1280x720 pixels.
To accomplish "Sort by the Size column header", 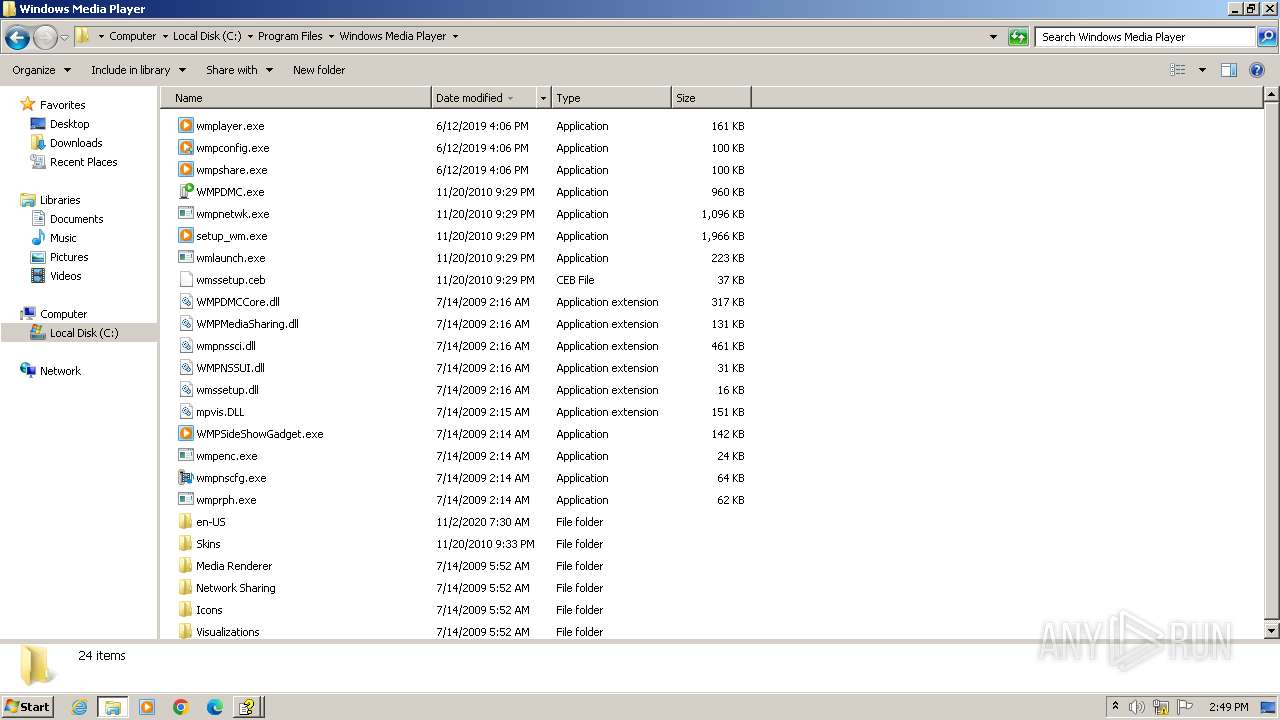I will [711, 98].
